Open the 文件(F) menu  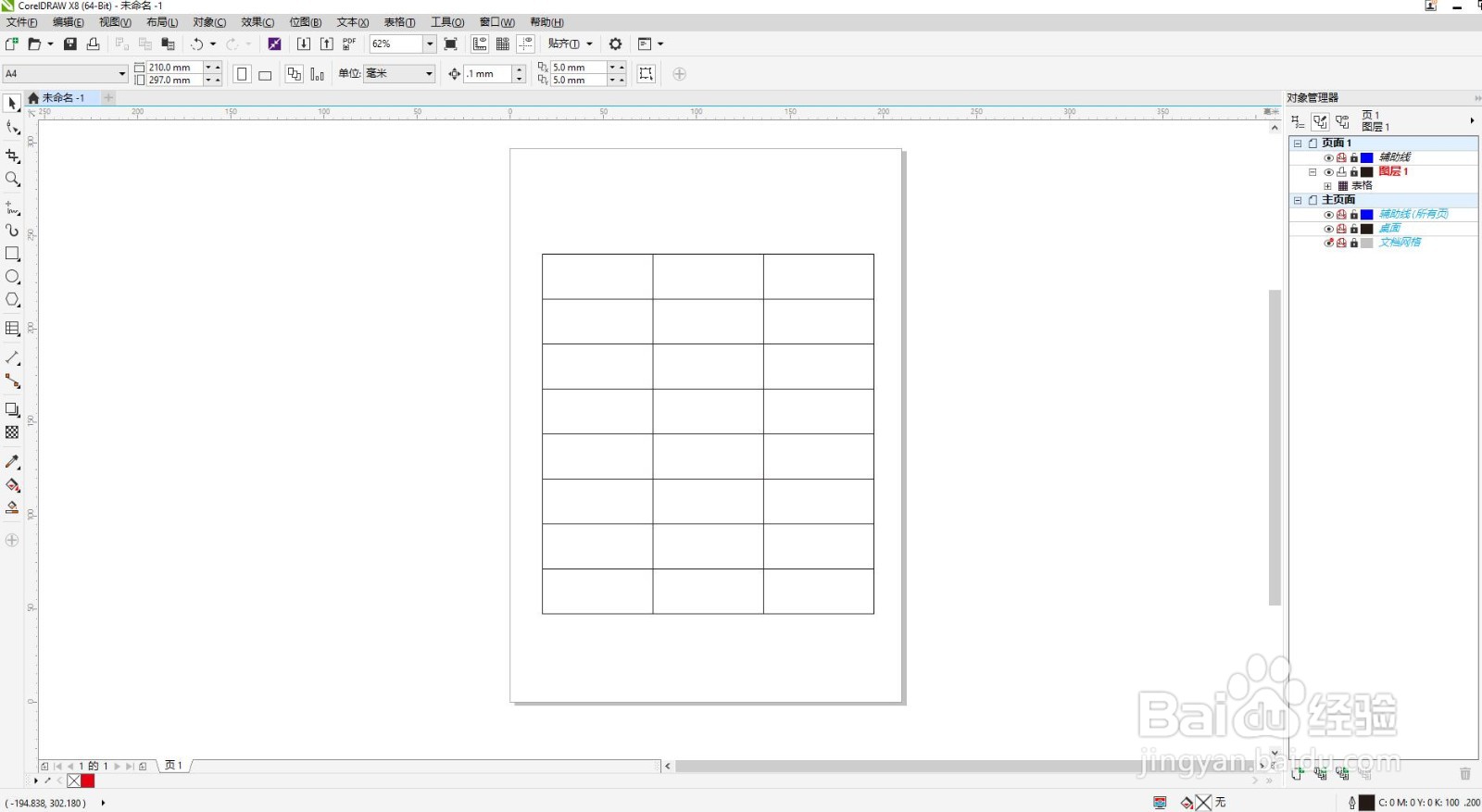click(x=21, y=22)
